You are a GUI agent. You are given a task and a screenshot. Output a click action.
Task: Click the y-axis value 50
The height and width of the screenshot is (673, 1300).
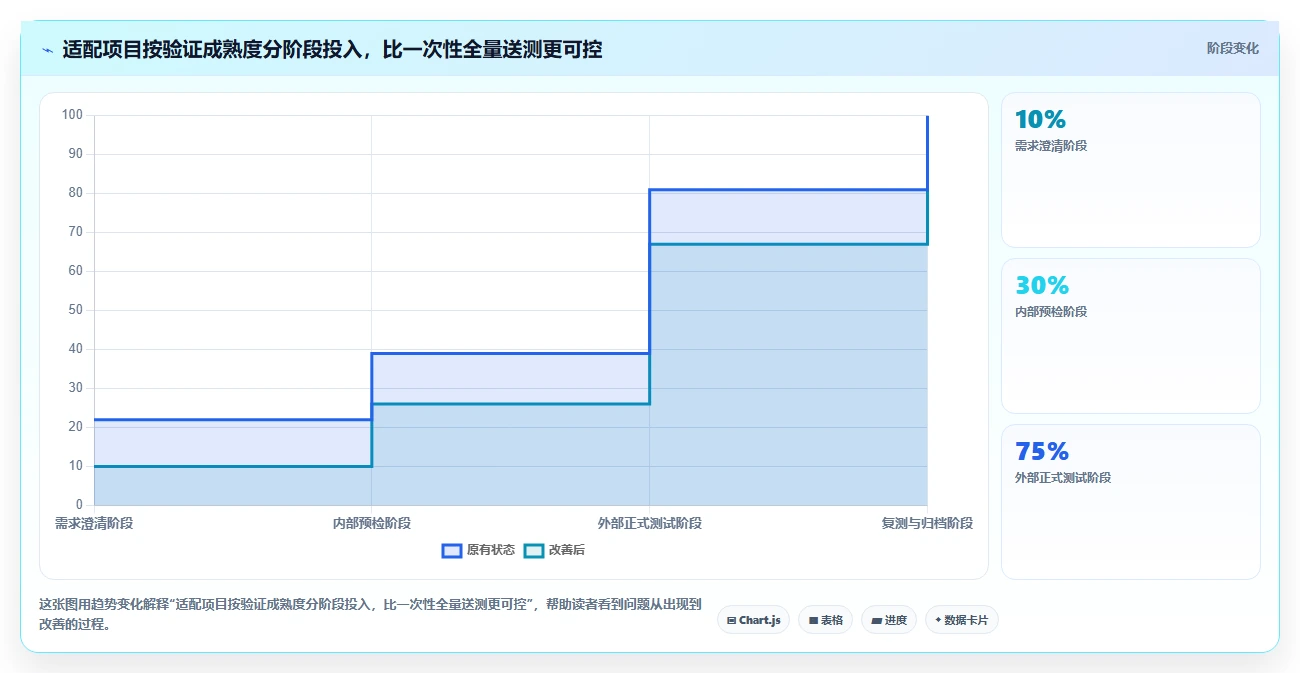(75, 310)
